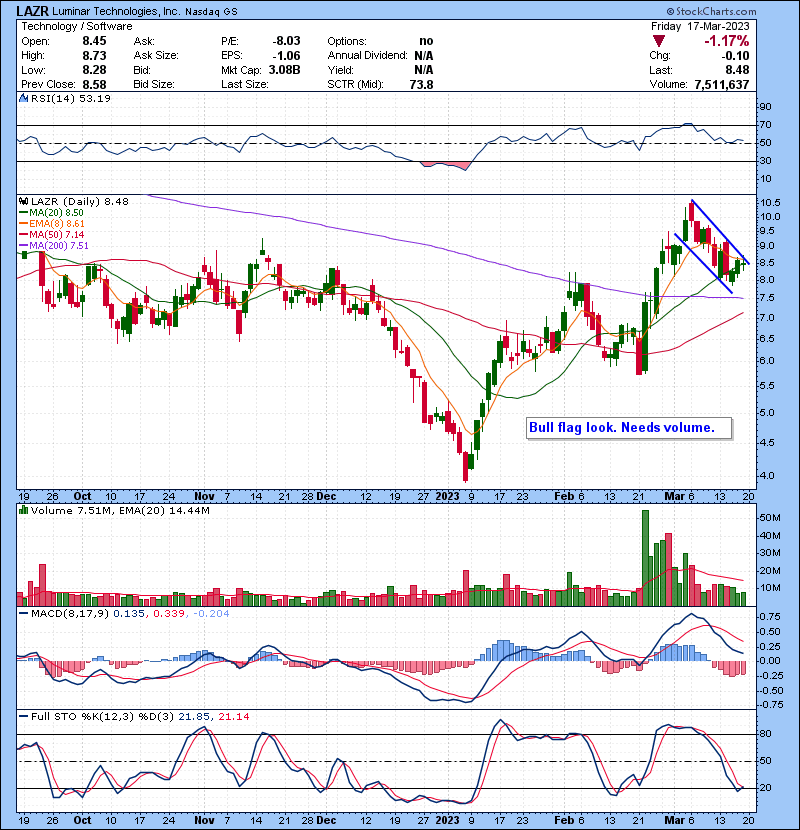Click the Luminar Technologies, Inc. company name
The height and width of the screenshot is (830, 800).
click(x=116, y=11)
